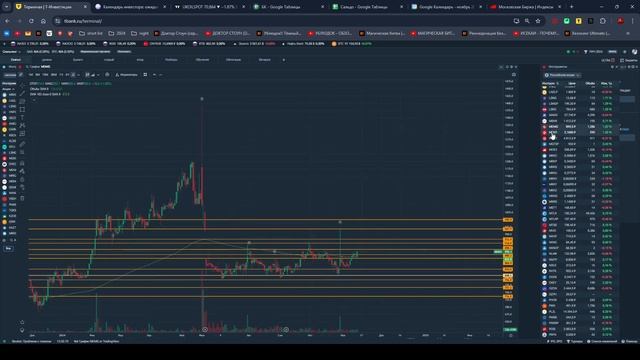Click the first event marker on chart timeline
The height and width of the screenshot is (360, 640).
point(205,329)
